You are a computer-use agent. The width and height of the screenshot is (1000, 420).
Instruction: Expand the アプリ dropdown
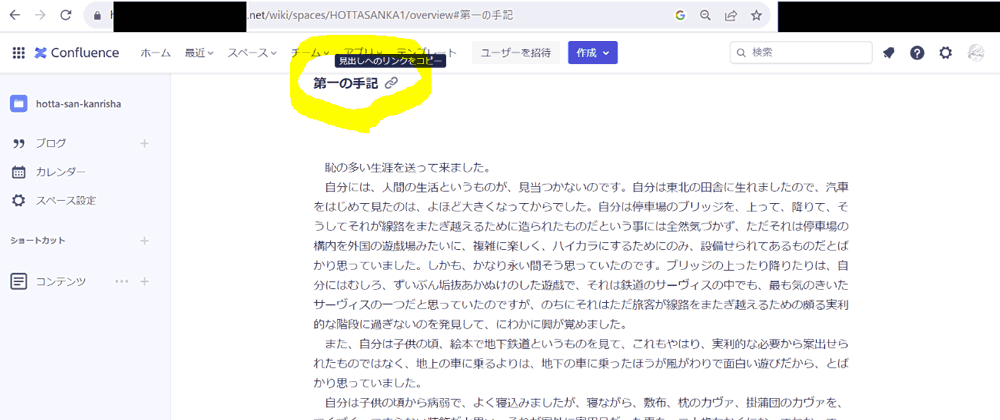click(x=363, y=53)
